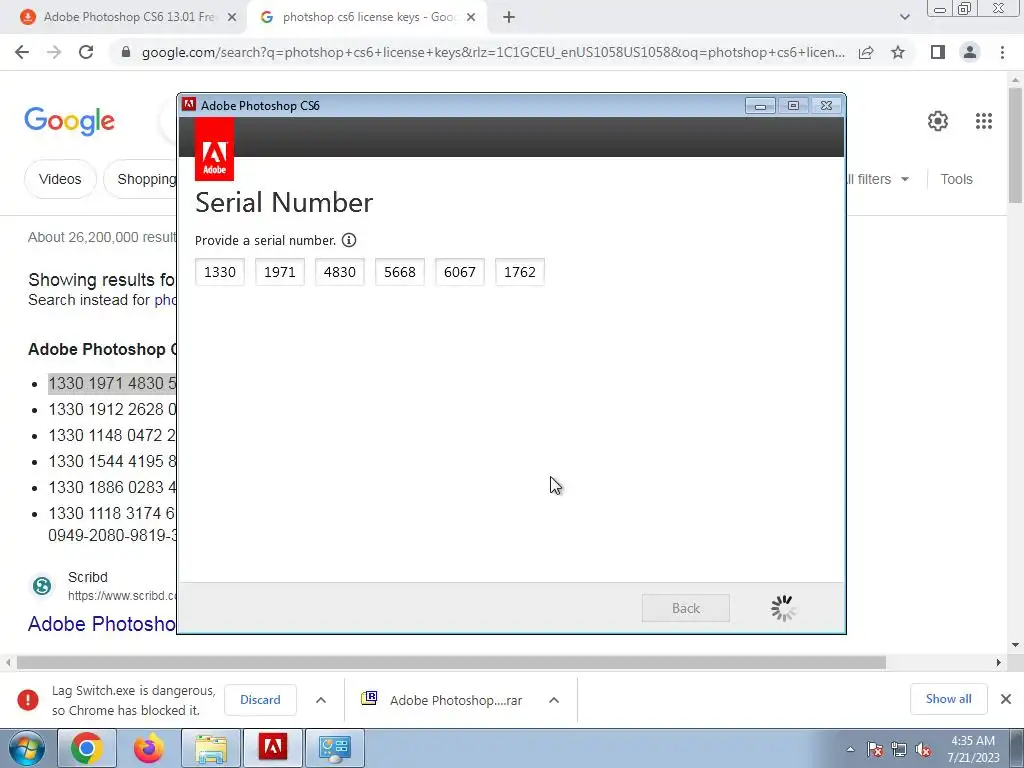The image size is (1024, 768).
Task: Share this page icon in address bar
Action: click(x=866, y=52)
